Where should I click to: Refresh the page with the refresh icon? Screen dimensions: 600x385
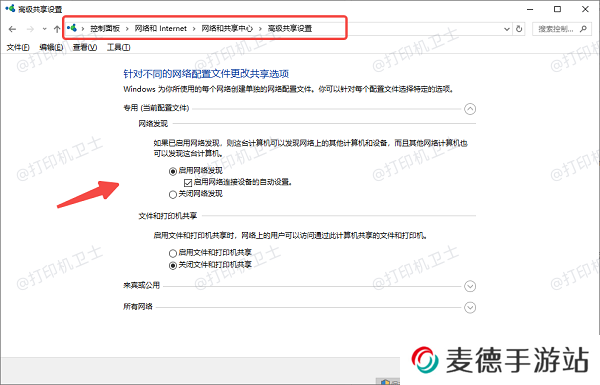519,29
